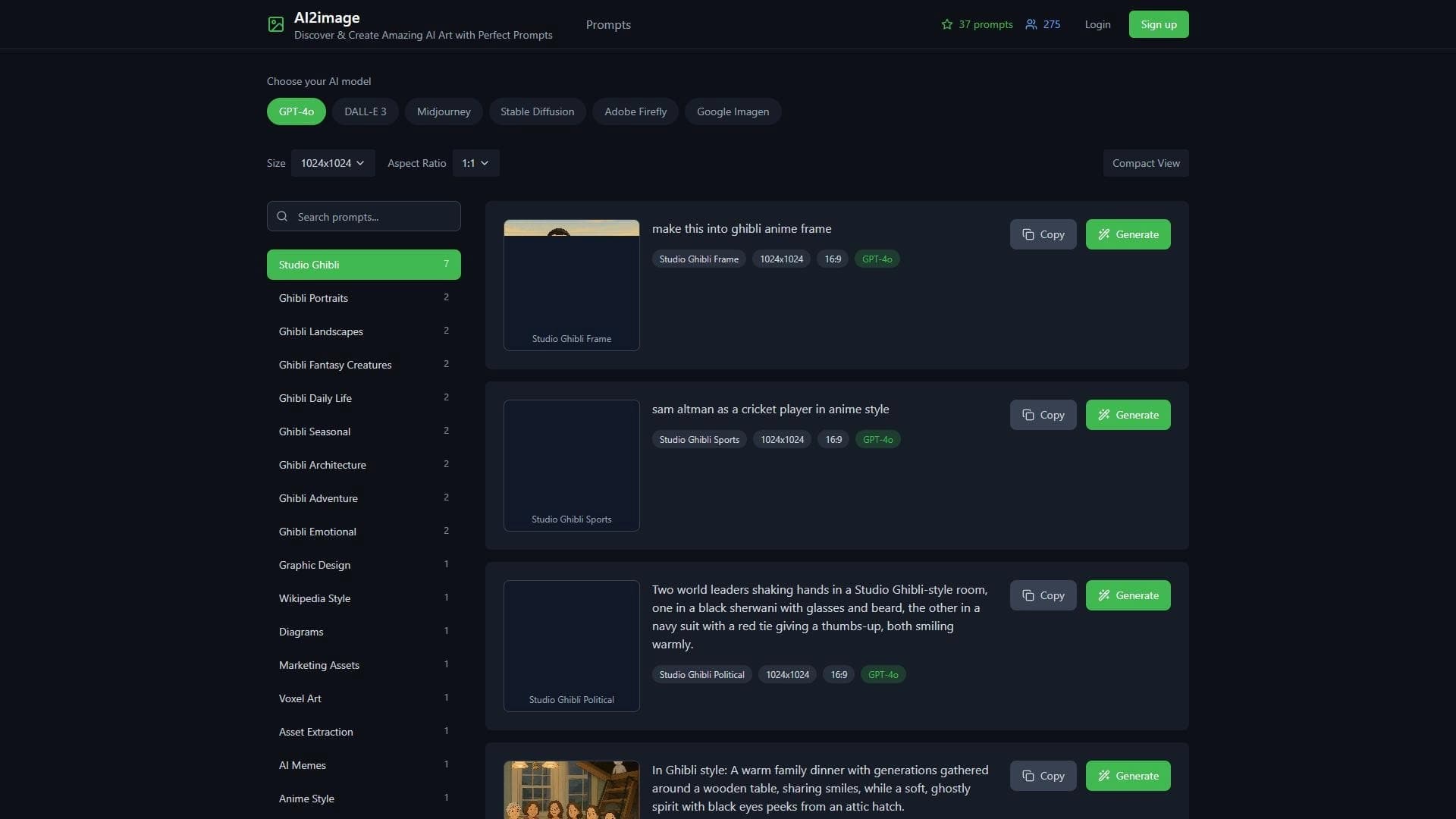
Task: Open the Prompts nav item
Action: coord(608,24)
